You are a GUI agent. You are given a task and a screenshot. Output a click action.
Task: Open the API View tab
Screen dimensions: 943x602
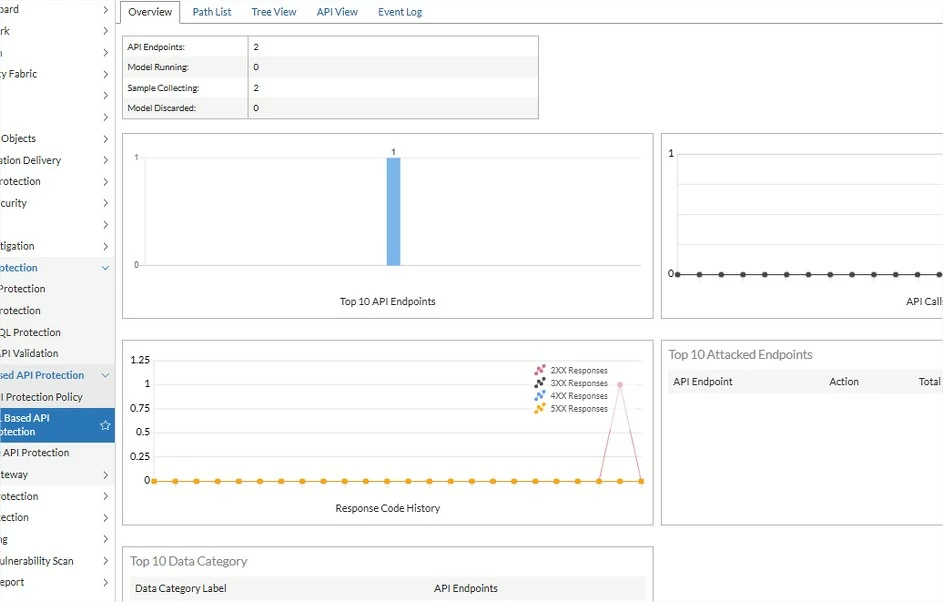coord(337,12)
